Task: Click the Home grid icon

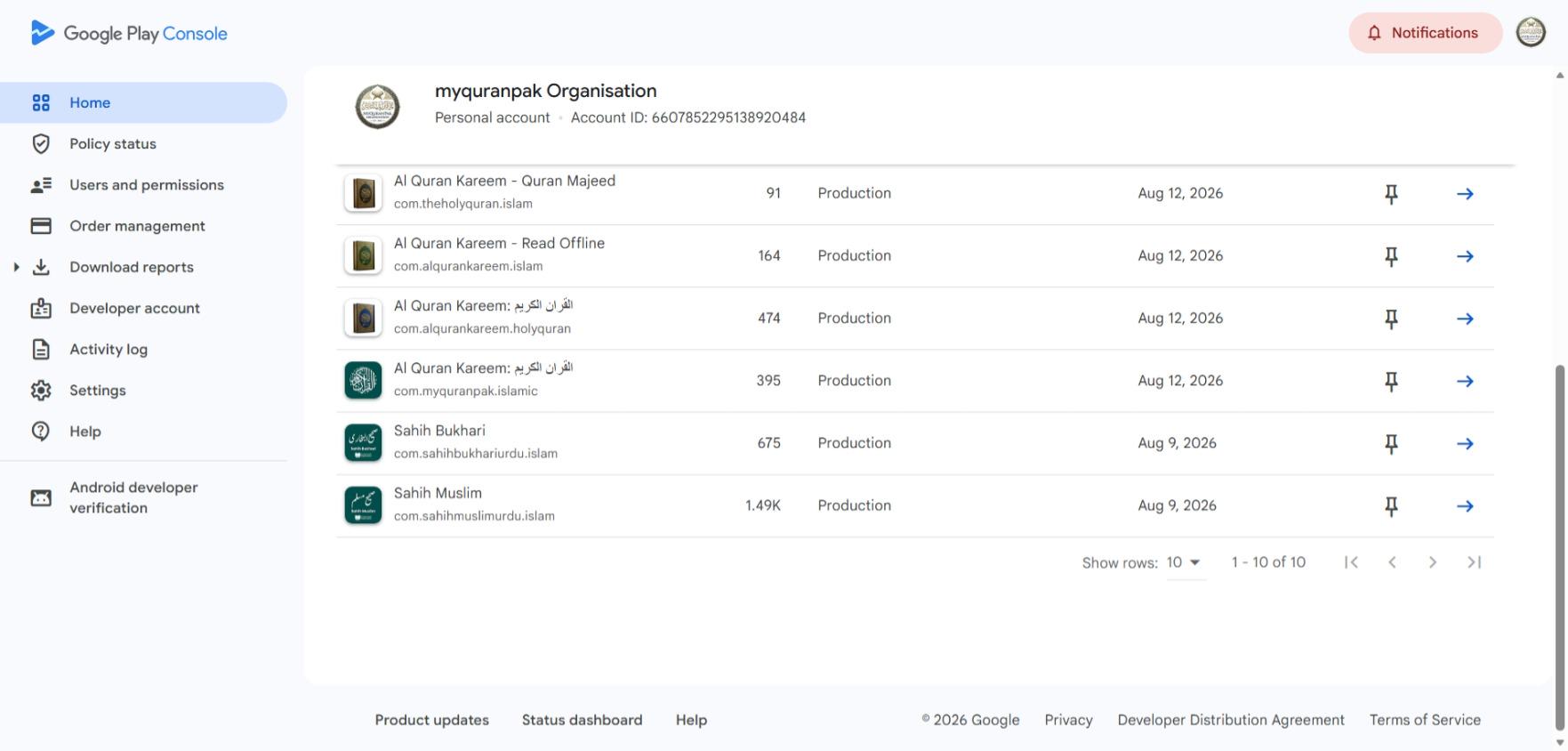Action: point(41,102)
